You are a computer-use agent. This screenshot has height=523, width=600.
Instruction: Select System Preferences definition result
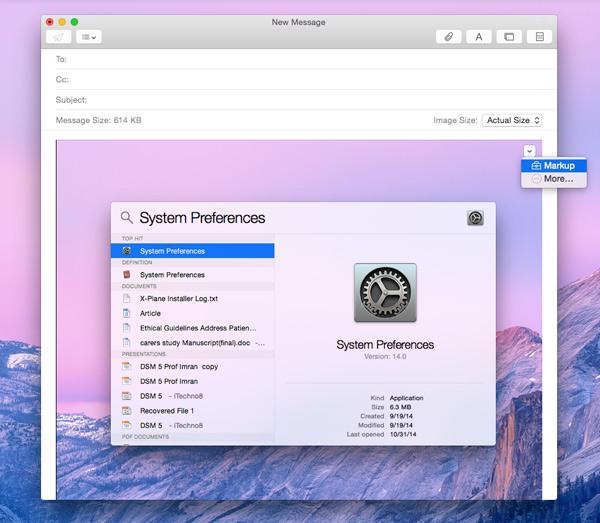pyautogui.click(x=192, y=275)
